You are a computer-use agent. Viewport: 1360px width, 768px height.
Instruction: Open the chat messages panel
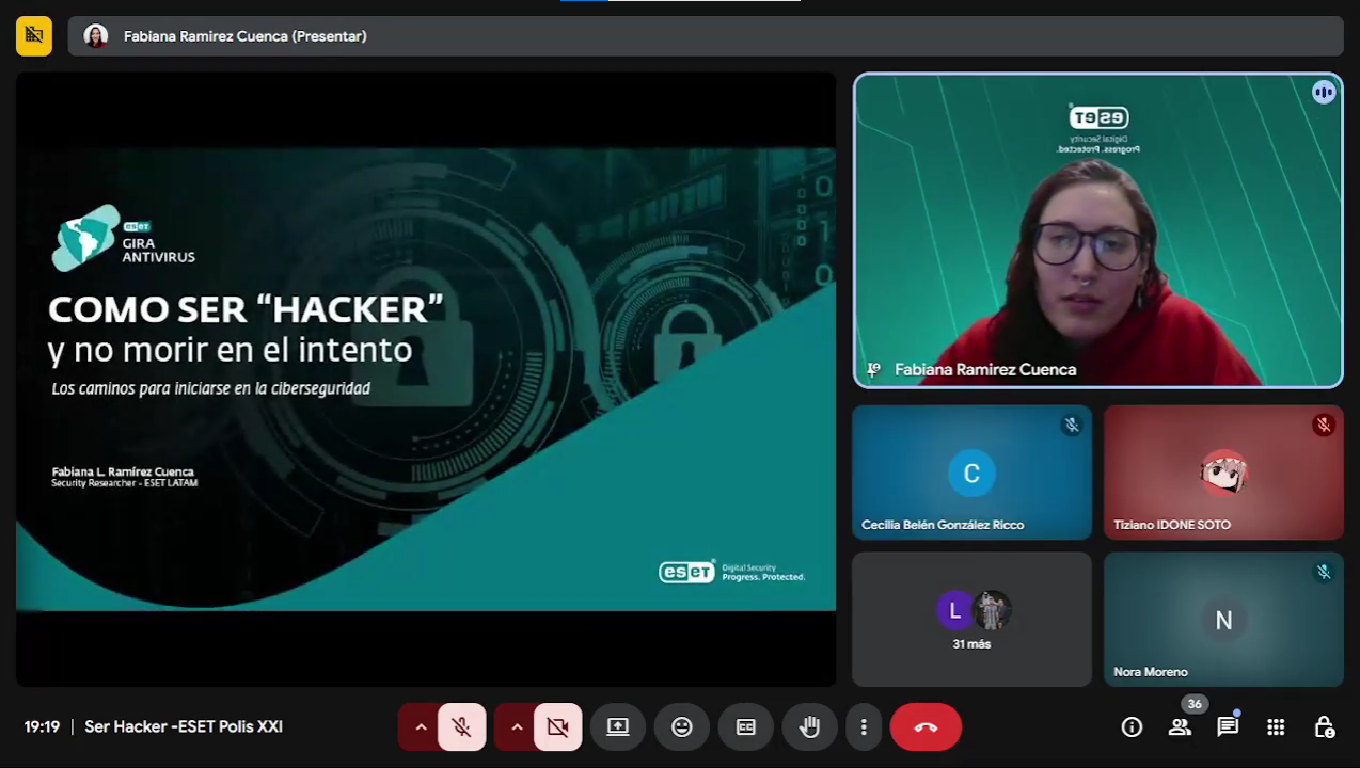tap(1228, 727)
